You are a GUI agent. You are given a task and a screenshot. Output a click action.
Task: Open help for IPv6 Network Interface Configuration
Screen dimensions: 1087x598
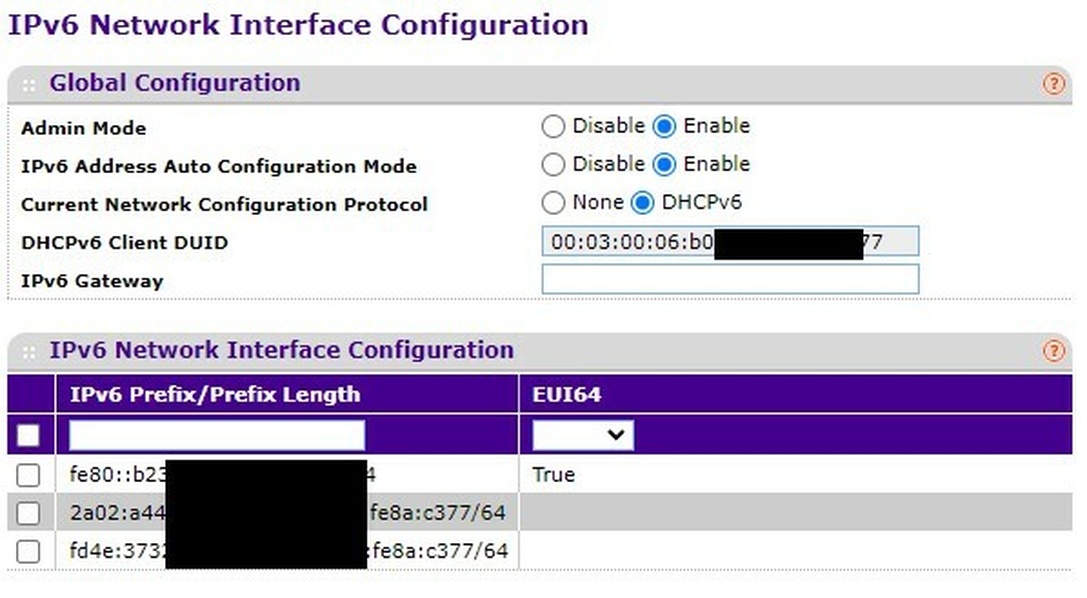pos(1053,351)
